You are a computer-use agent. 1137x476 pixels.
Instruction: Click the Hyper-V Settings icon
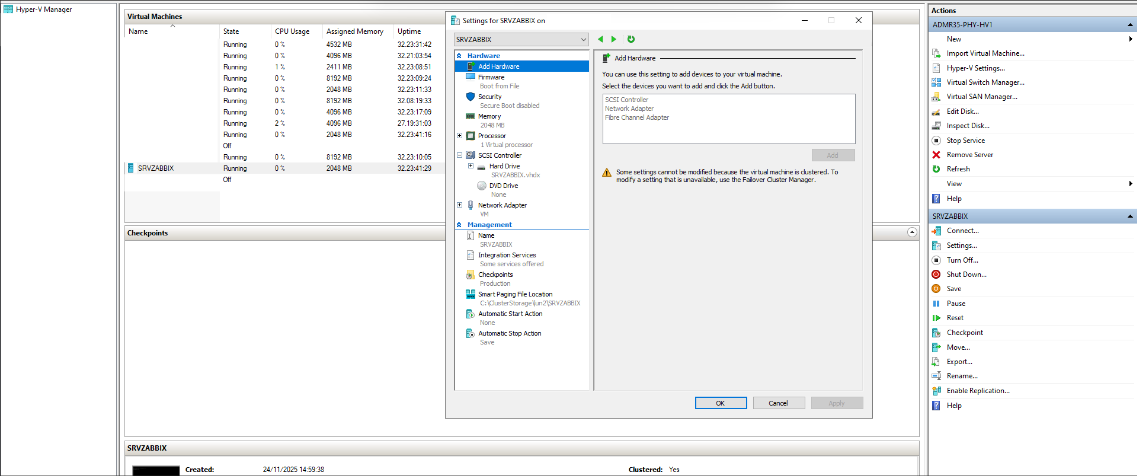pos(935,67)
